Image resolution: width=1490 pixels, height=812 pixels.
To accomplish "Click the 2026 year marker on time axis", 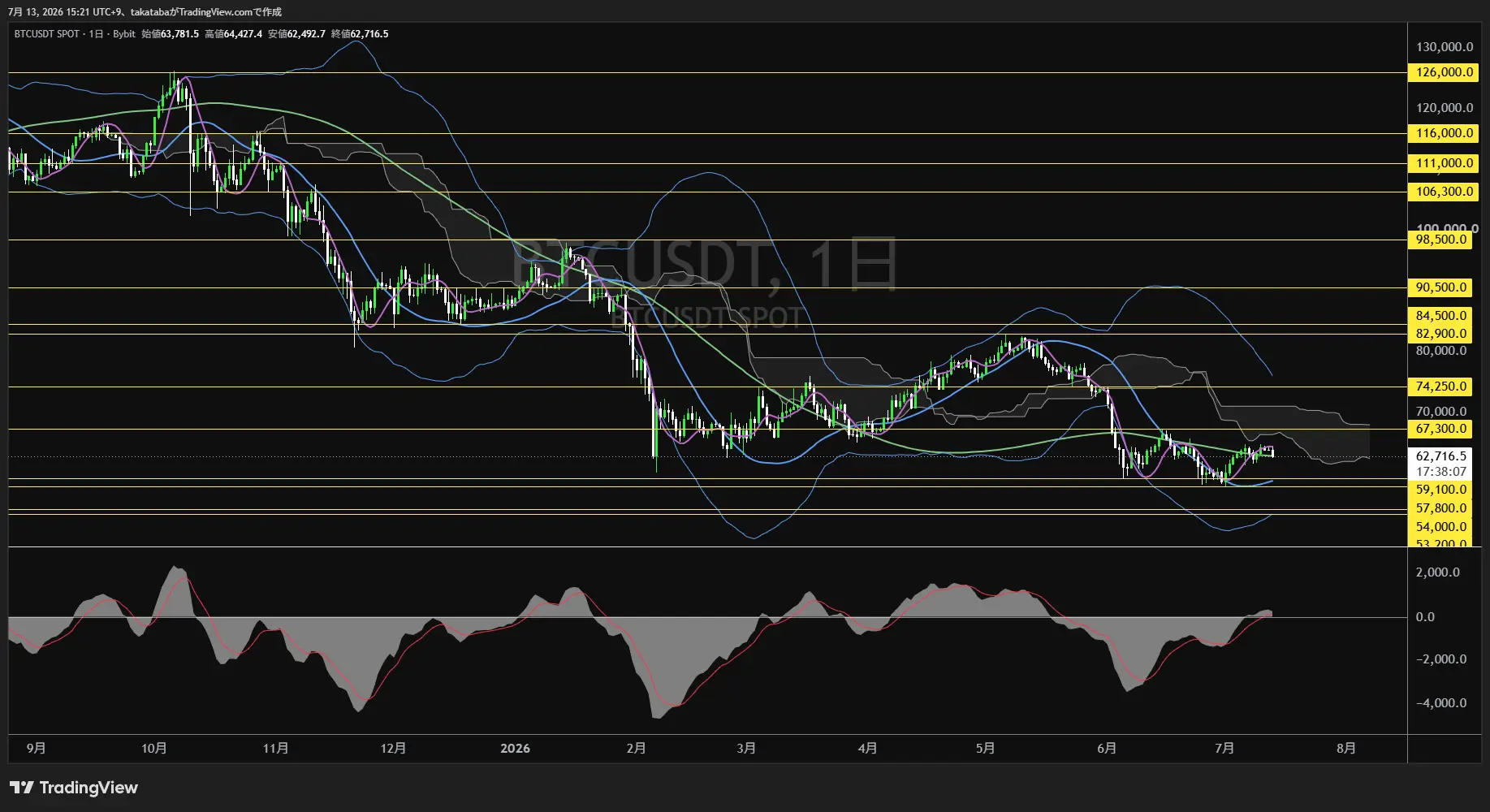I will pyautogui.click(x=515, y=748).
